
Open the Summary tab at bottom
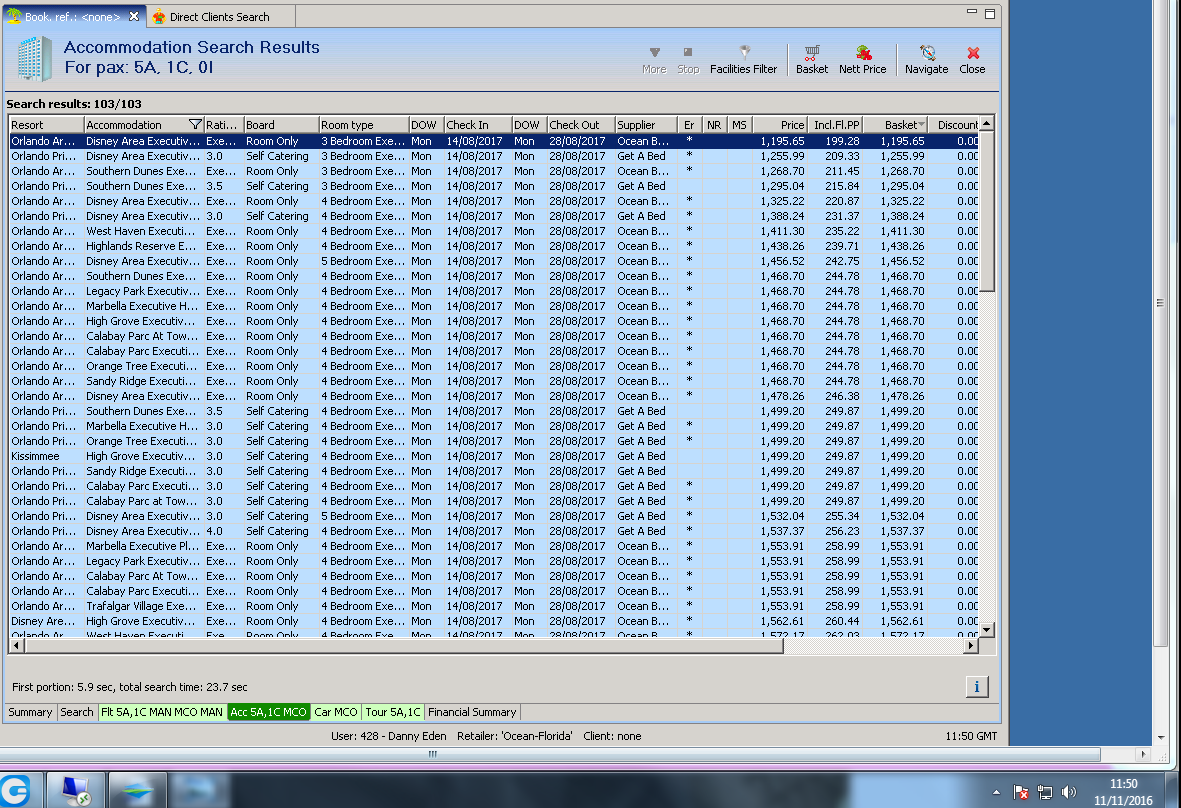pyautogui.click(x=30, y=712)
